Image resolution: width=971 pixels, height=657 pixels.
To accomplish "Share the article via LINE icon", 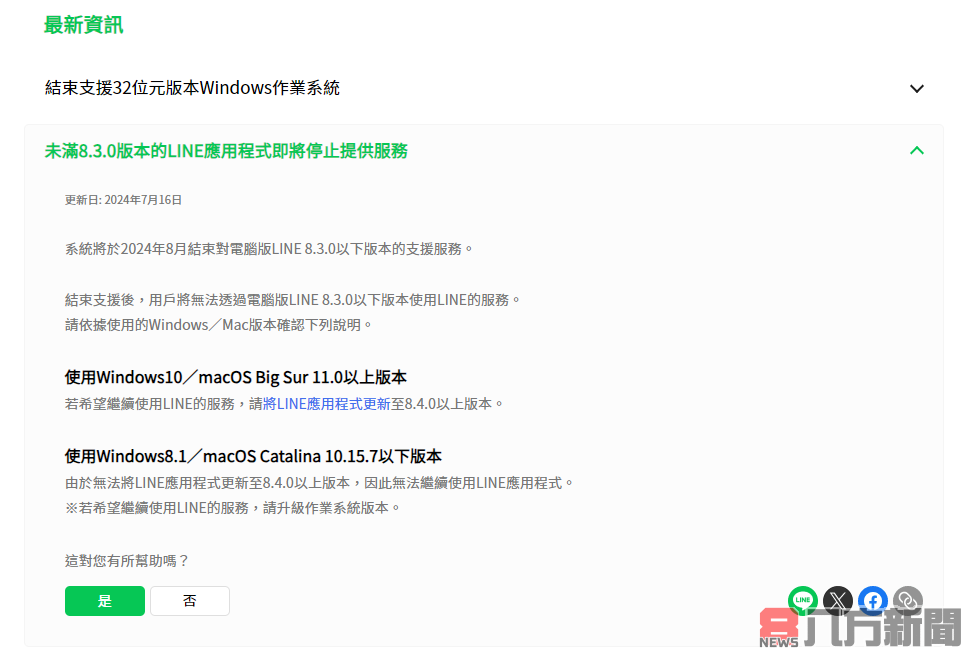I will [x=803, y=600].
